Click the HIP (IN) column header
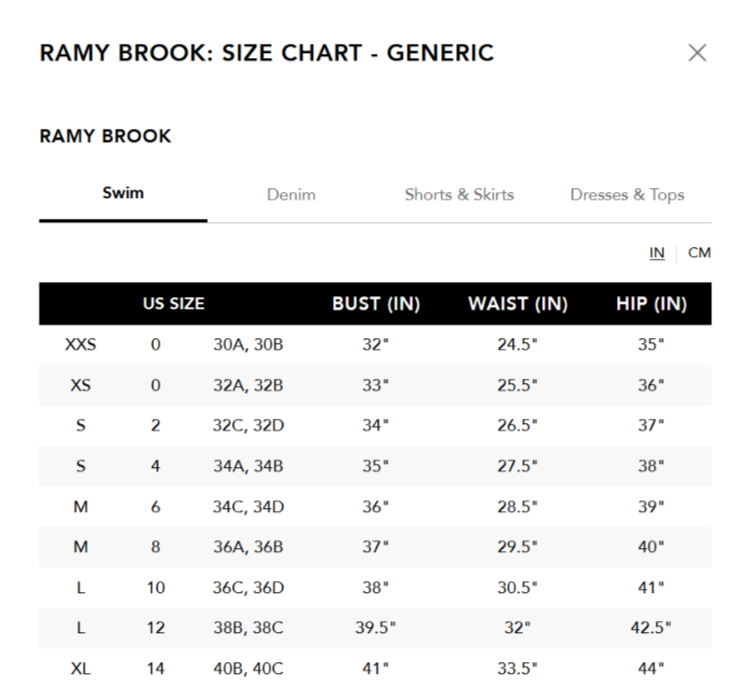 [x=651, y=304]
